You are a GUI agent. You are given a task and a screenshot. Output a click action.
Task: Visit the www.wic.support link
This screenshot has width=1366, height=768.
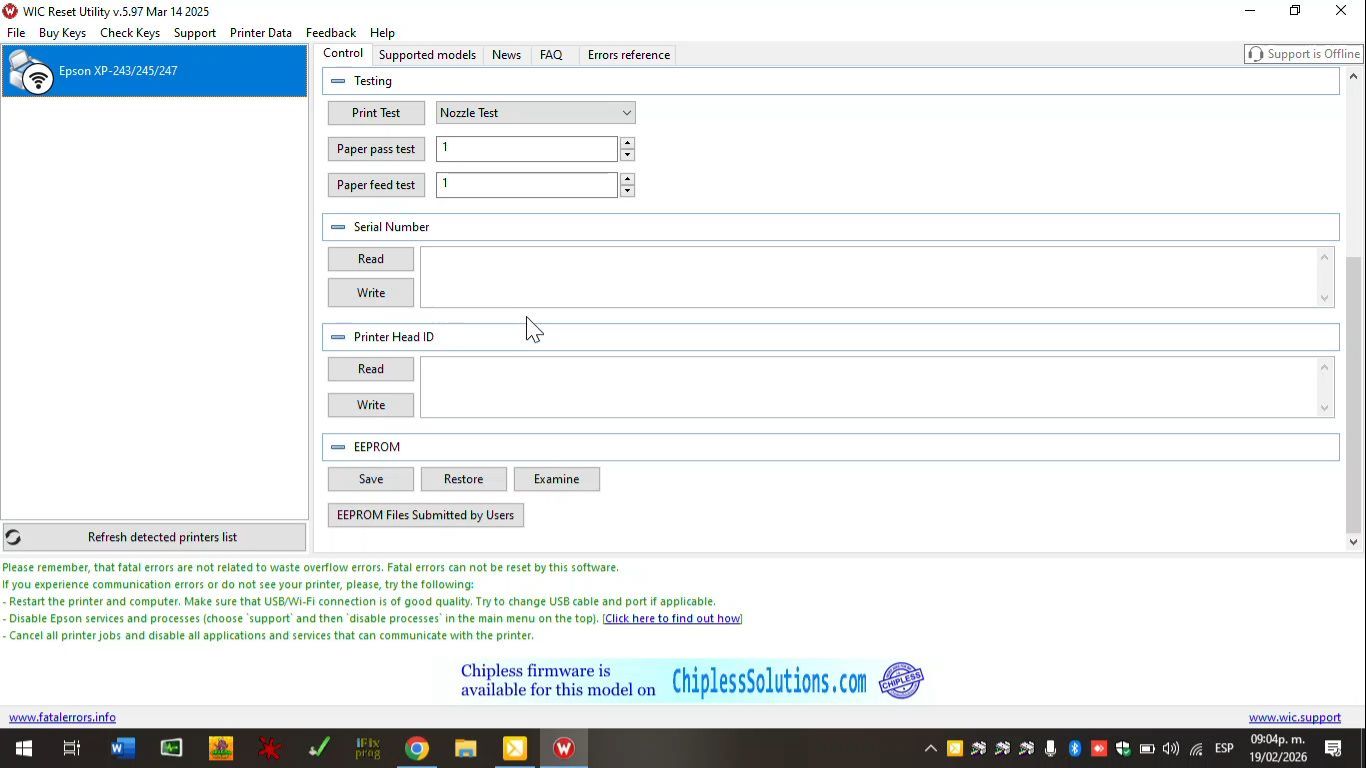click(1295, 717)
